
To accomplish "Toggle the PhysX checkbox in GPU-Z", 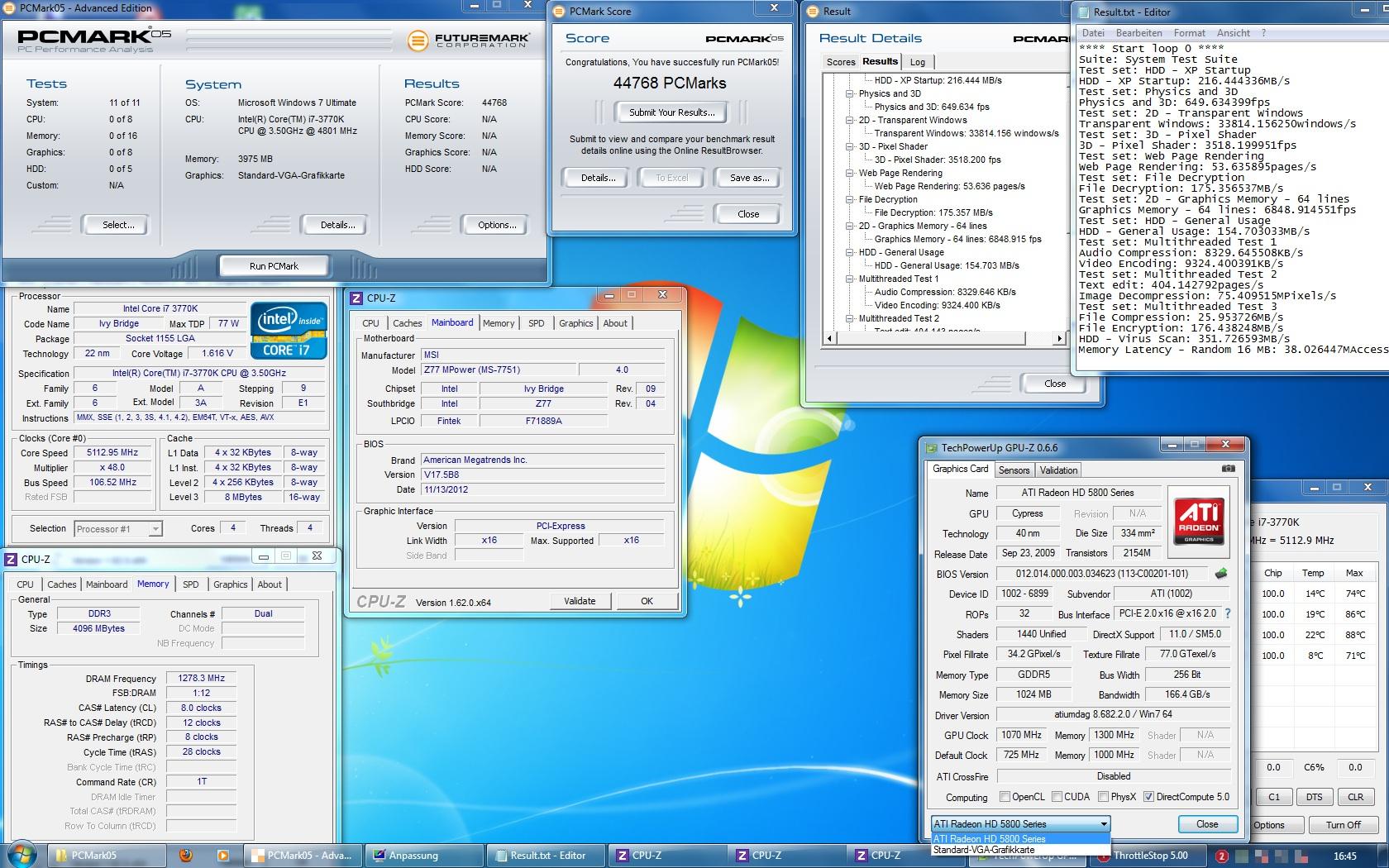I will (x=1103, y=797).
